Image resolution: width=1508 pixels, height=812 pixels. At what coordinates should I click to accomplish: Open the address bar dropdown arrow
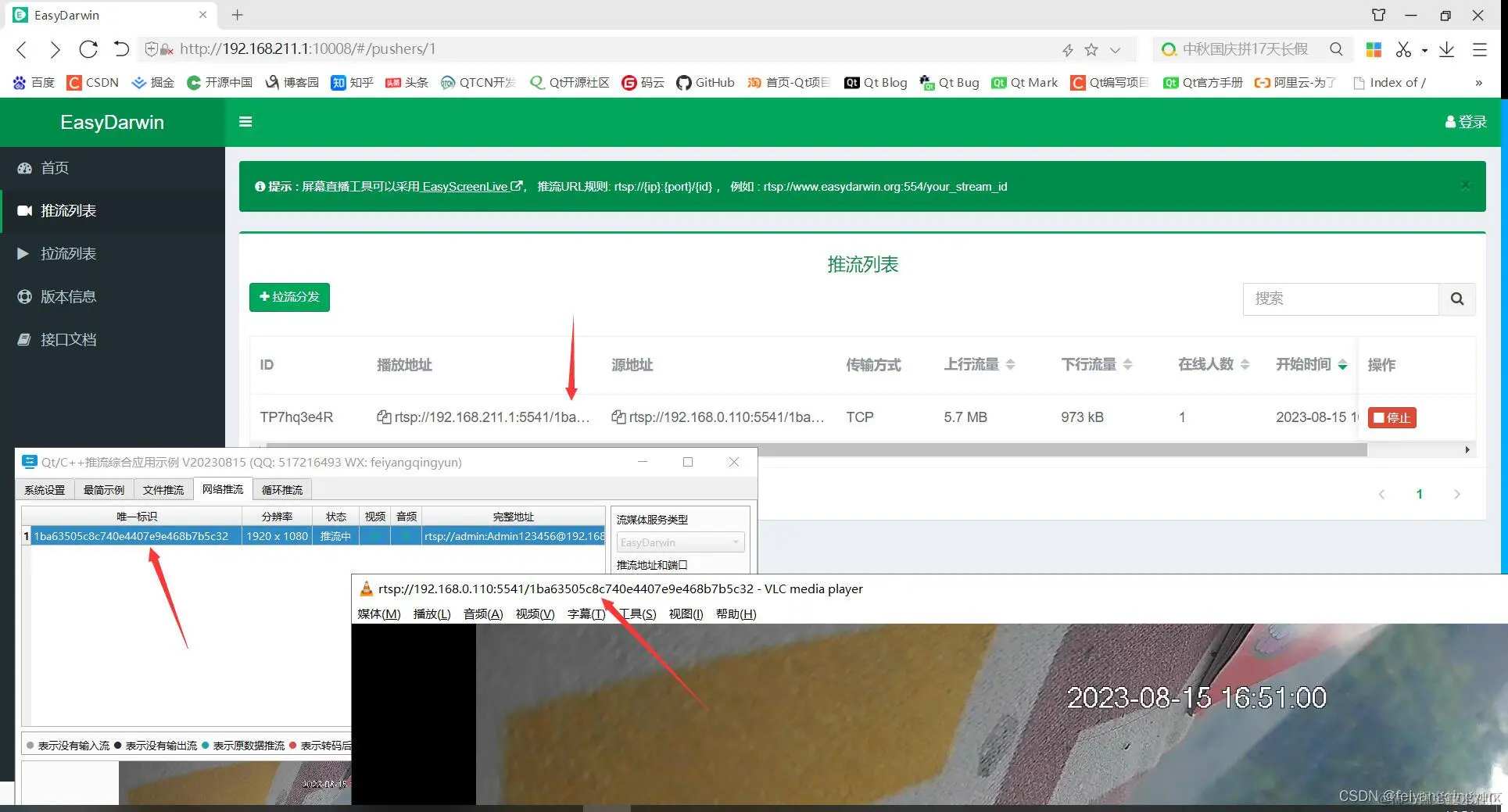pyautogui.click(x=1113, y=49)
